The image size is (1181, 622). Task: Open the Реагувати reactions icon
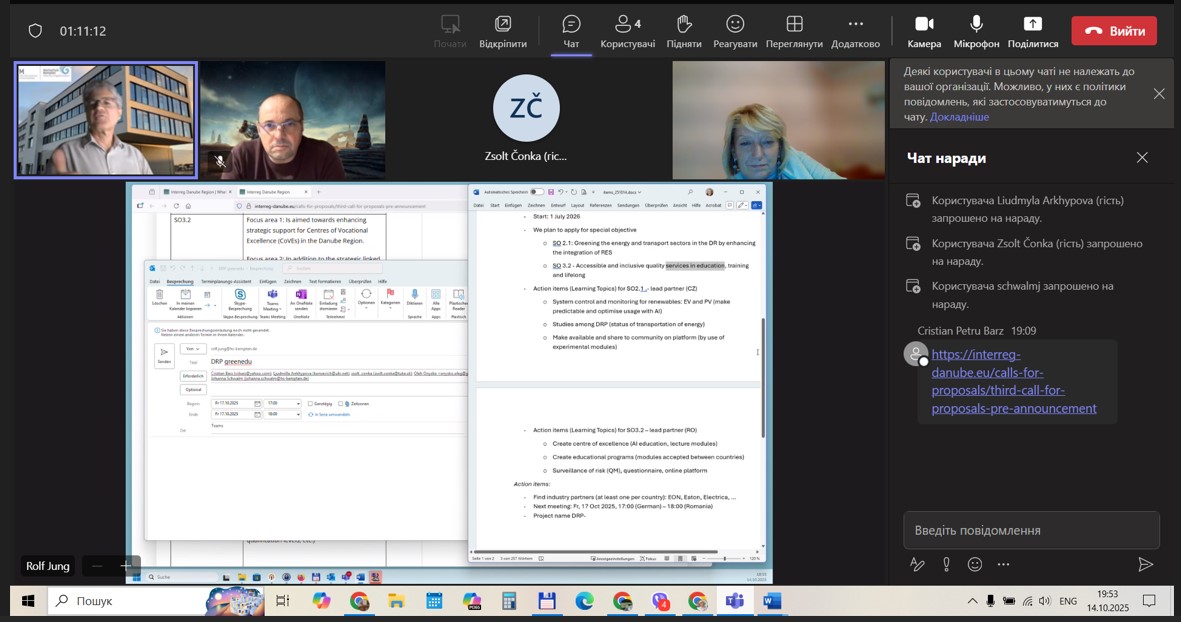coord(734,24)
